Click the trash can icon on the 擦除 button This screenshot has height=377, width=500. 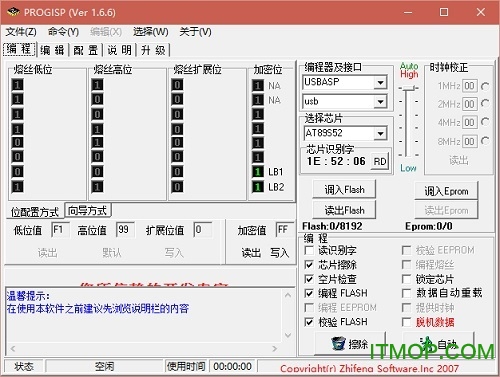coord(338,343)
